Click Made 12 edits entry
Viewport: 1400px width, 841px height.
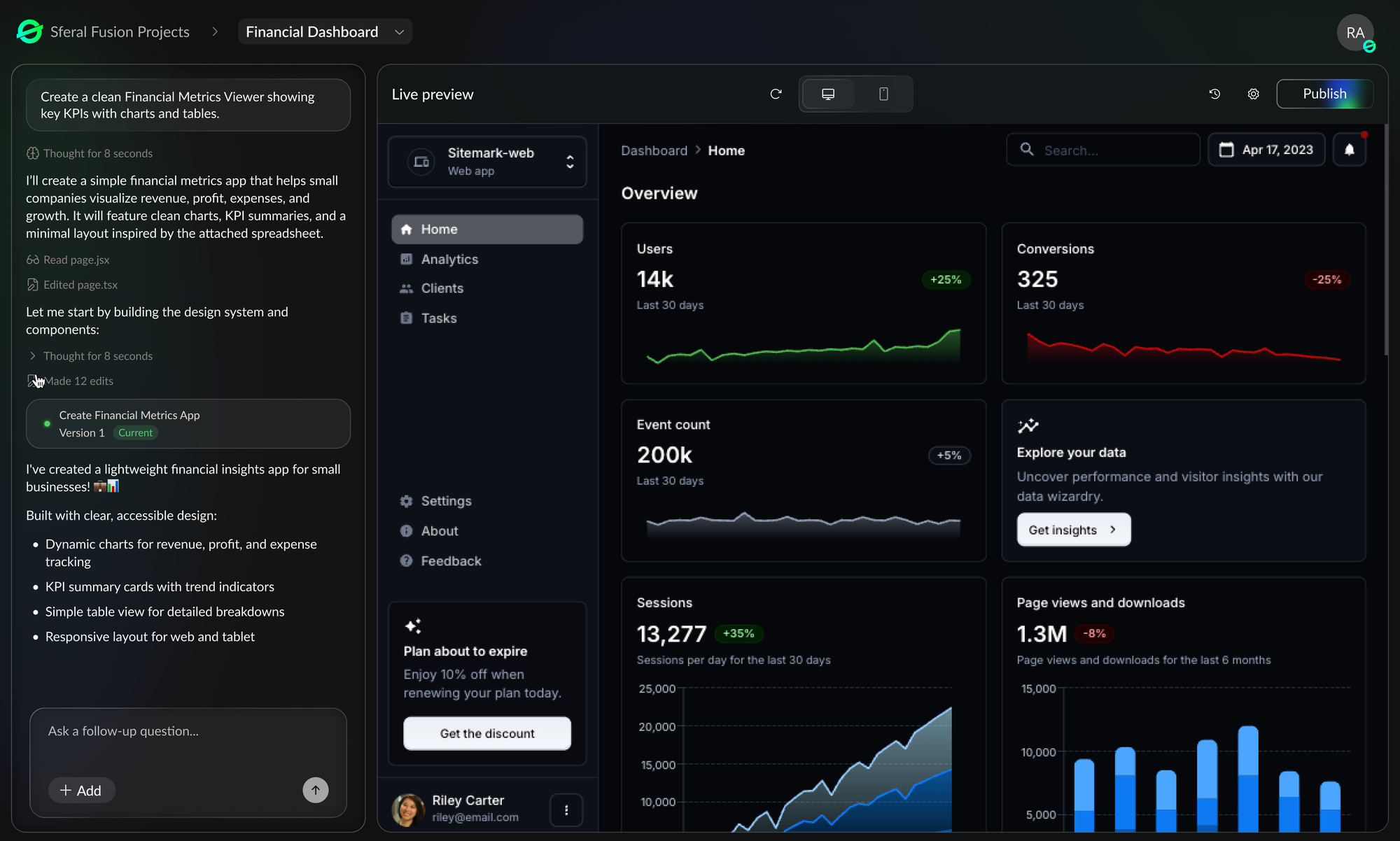pos(70,381)
